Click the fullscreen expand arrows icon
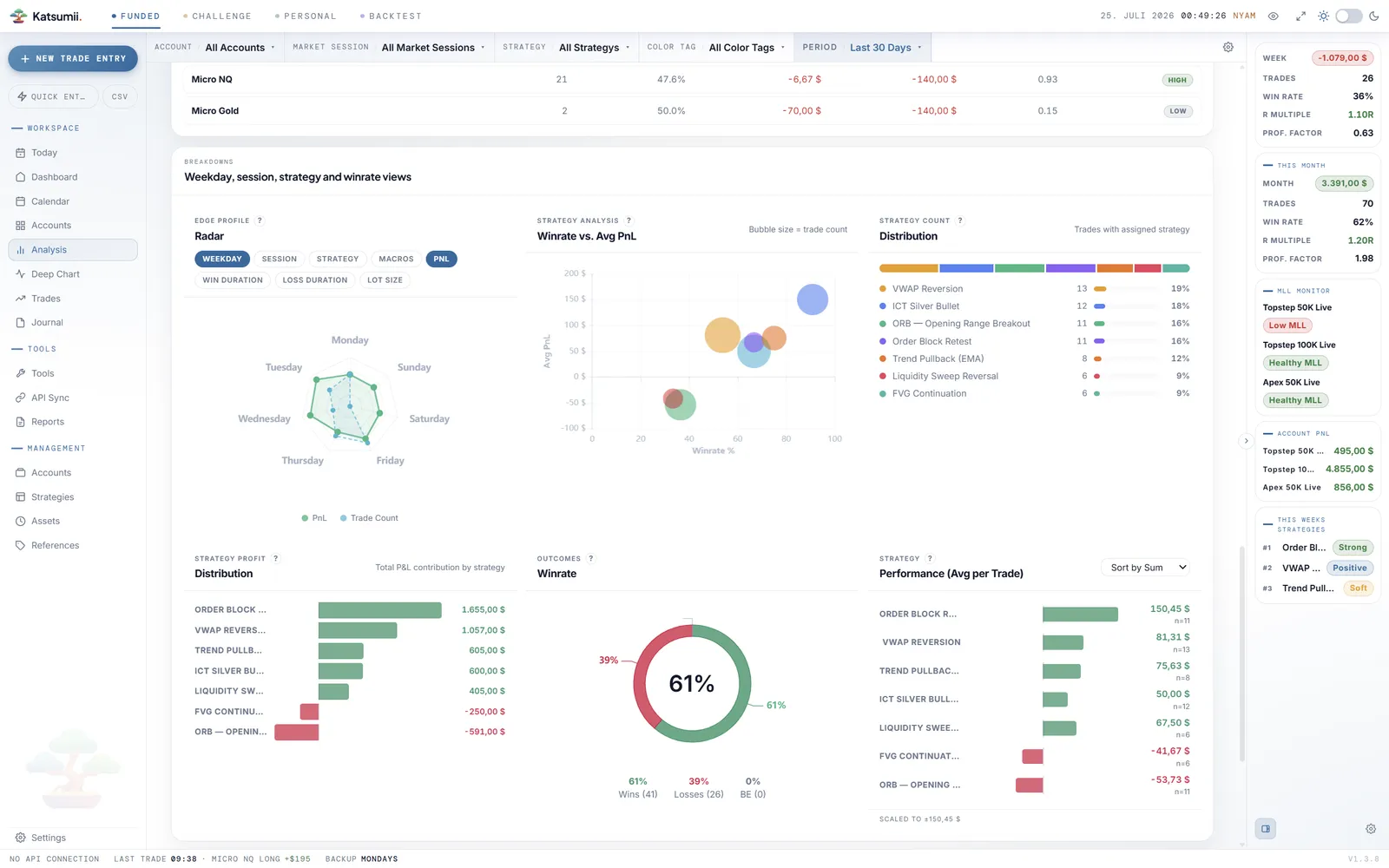This screenshot has width=1389, height=868. 1300,16
